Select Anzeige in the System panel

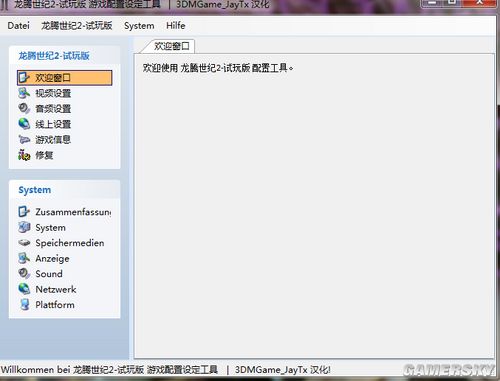(52, 258)
